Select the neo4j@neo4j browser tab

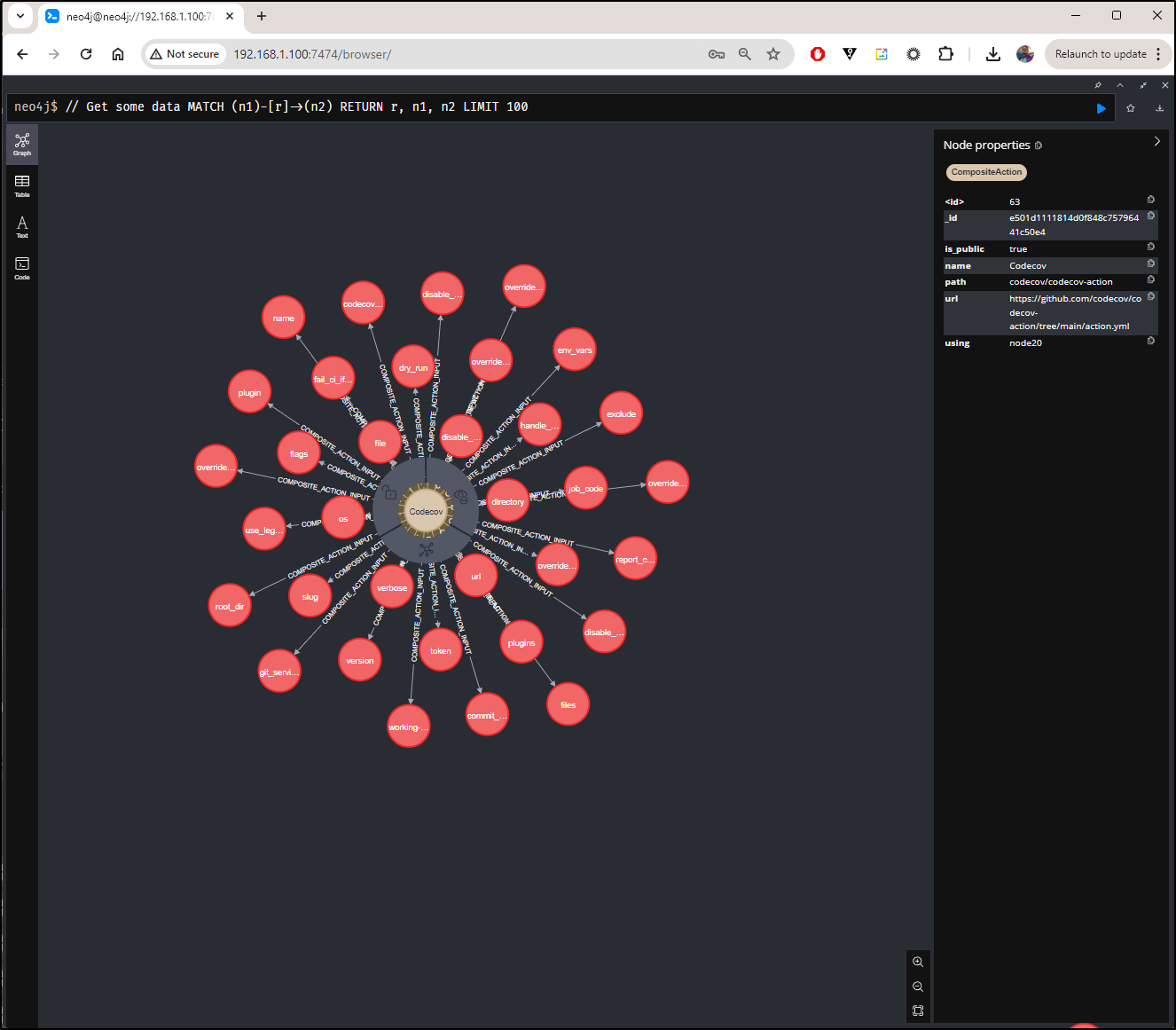141,16
